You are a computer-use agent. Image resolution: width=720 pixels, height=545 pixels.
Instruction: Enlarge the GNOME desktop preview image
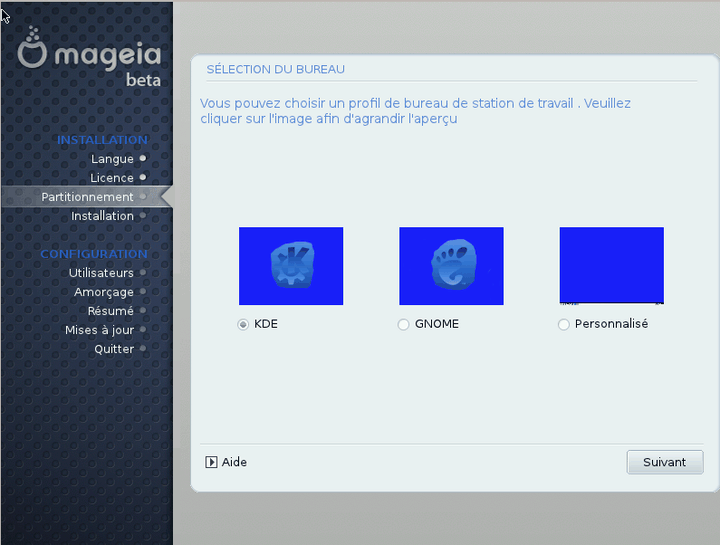click(451, 266)
